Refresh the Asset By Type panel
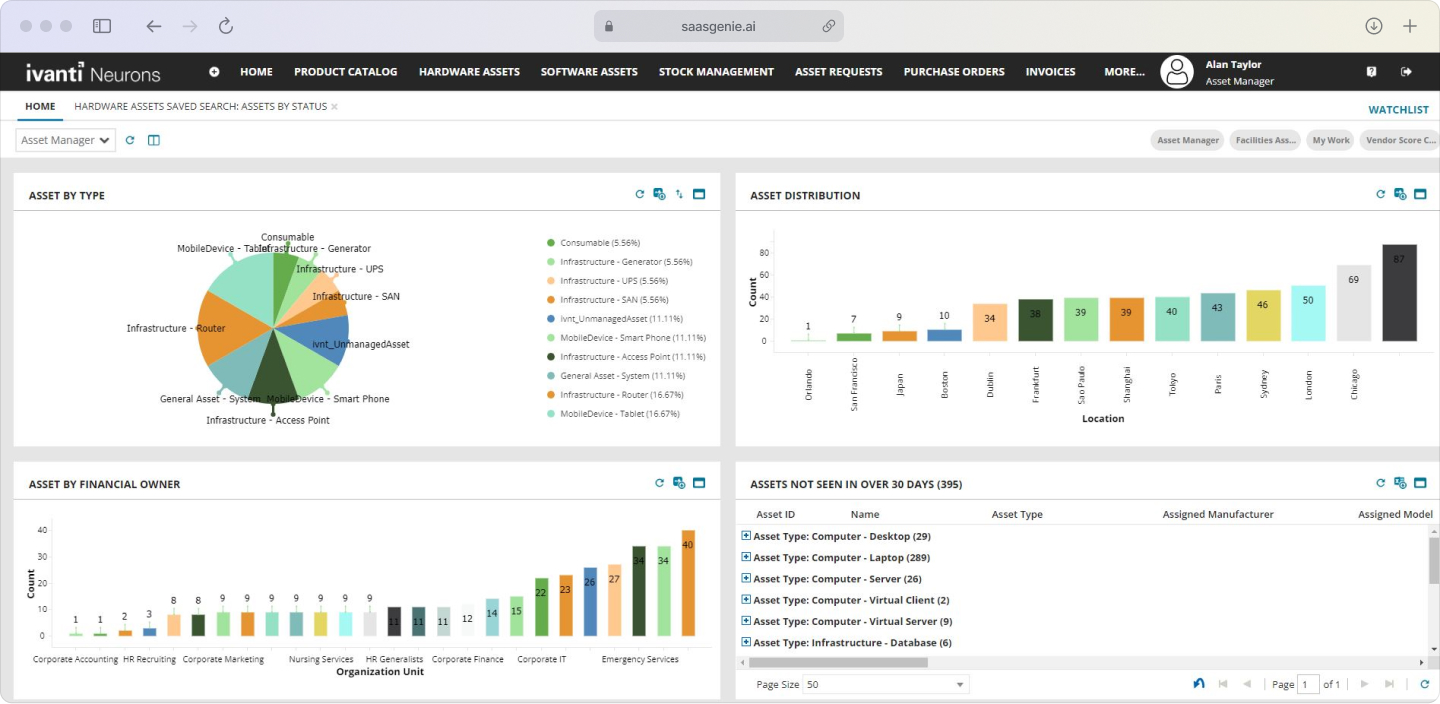The height and width of the screenshot is (704, 1440). [640, 194]
